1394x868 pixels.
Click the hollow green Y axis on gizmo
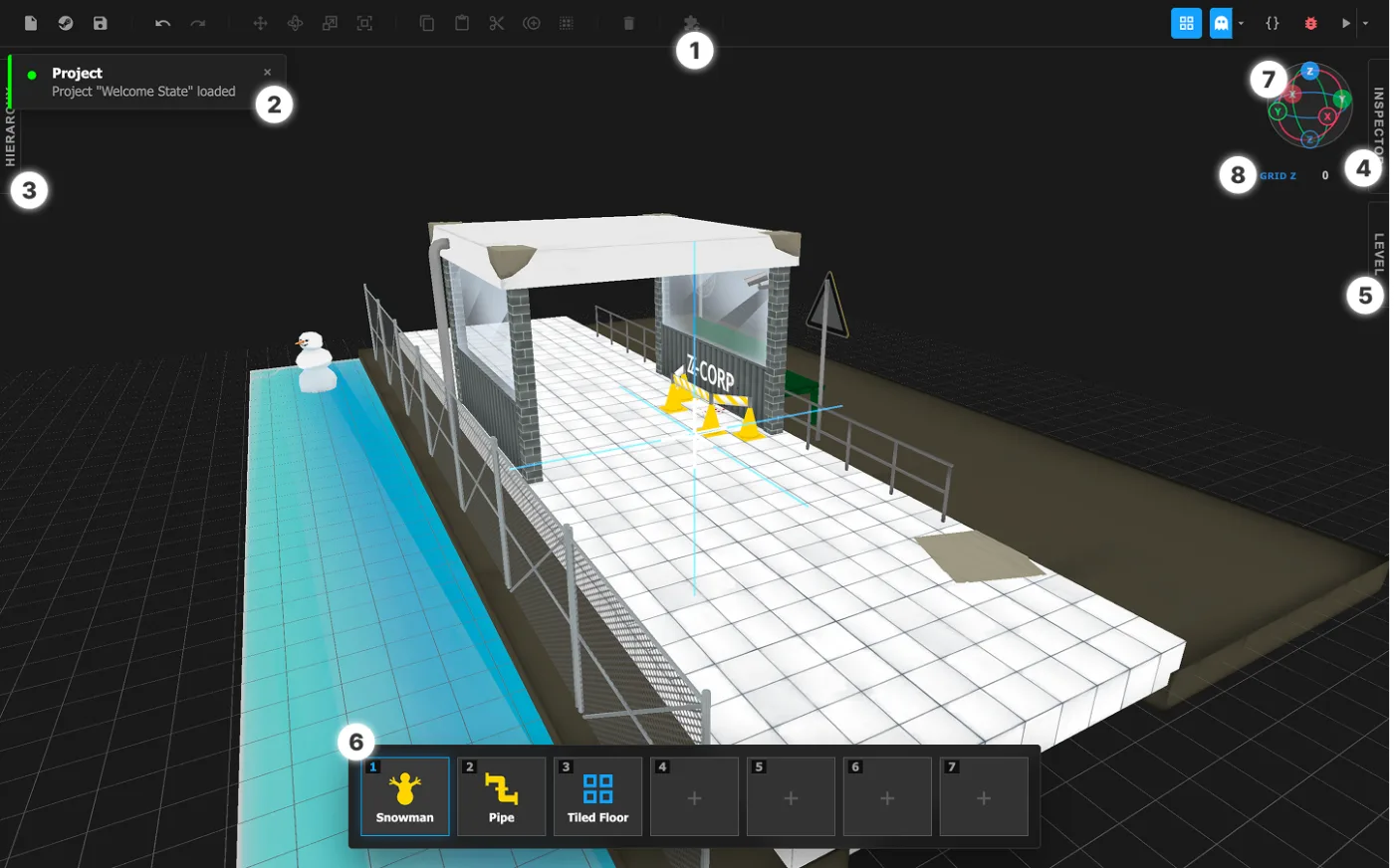point(1278,111)
